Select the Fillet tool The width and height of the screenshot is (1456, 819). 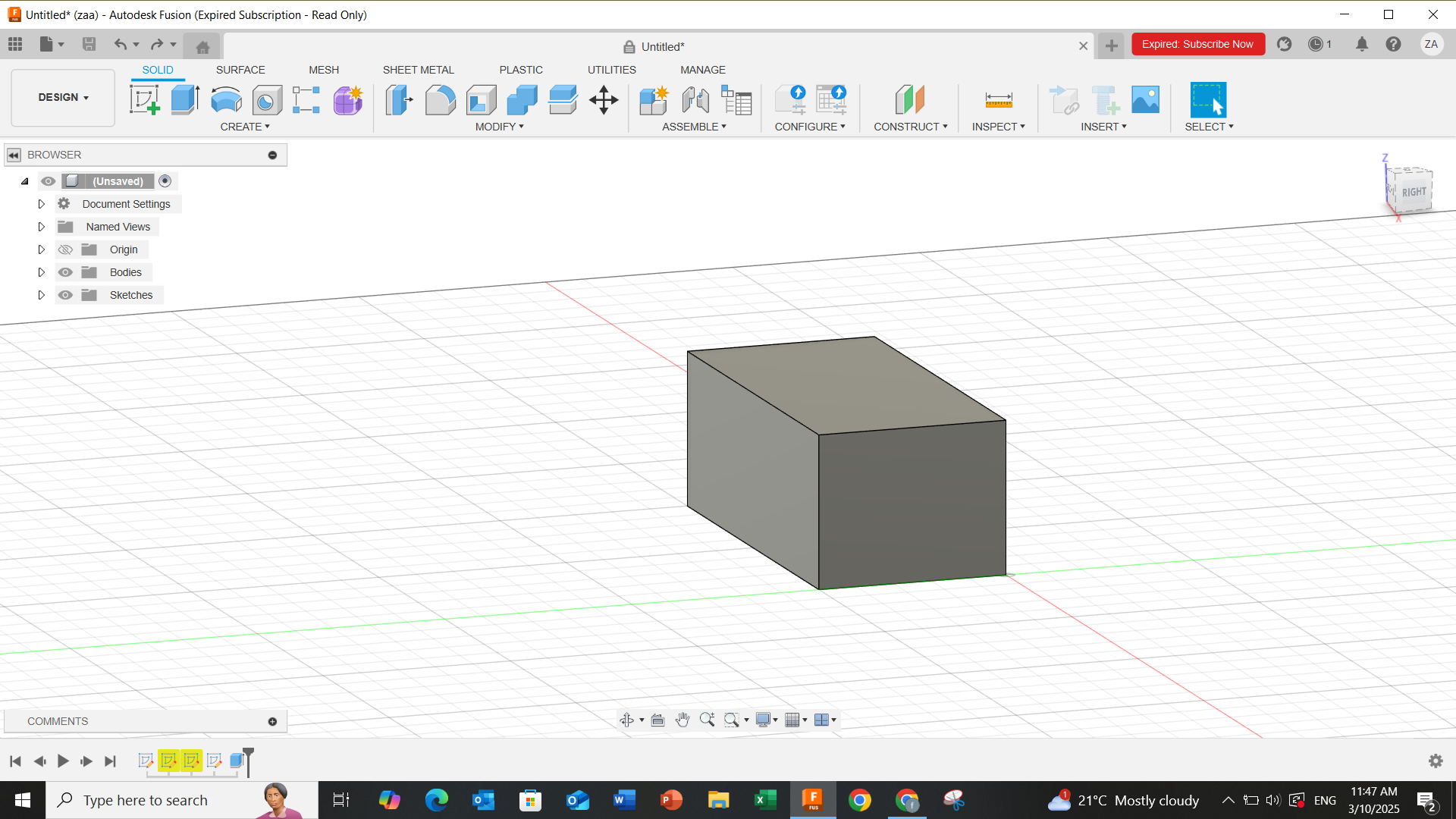pyautogui.click(x=440, y=99)
